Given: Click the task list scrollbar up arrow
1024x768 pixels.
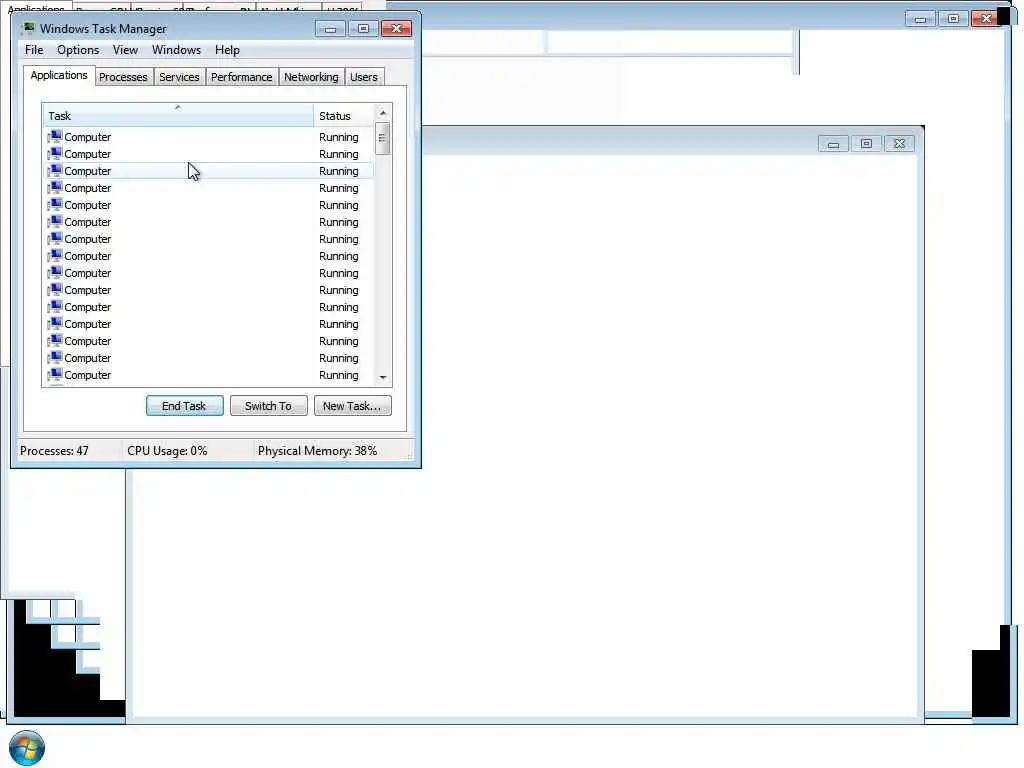Looking at the screenshot, I should (383, 113).
